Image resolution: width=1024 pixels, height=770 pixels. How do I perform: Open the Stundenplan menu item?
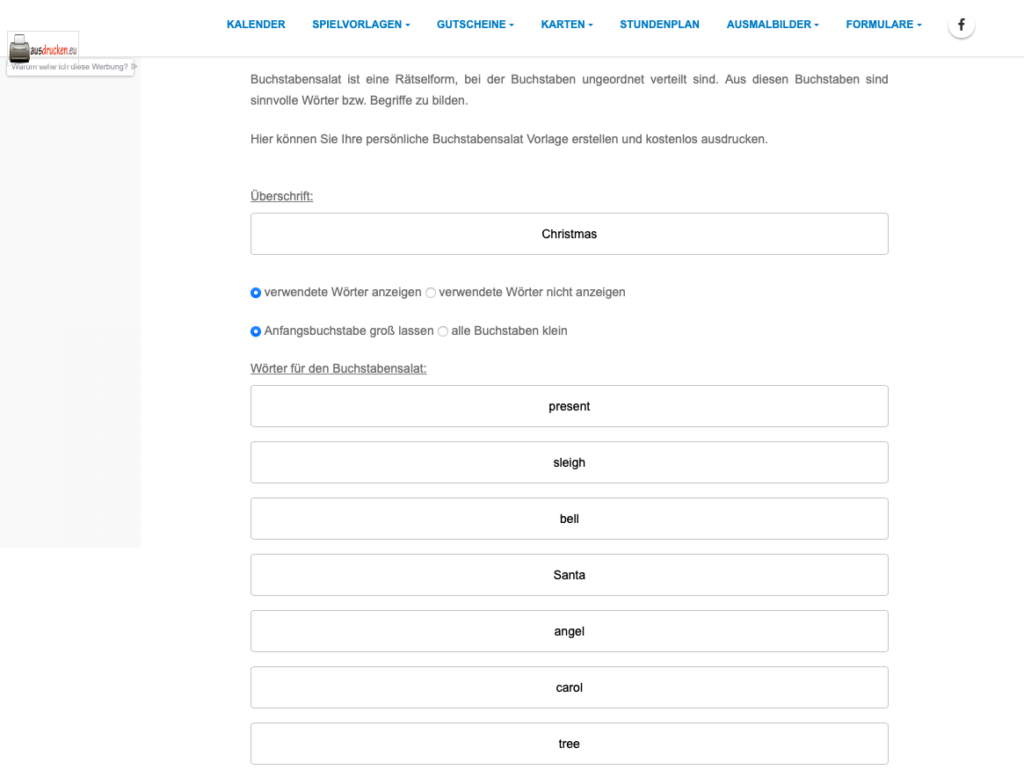(659, 25)
